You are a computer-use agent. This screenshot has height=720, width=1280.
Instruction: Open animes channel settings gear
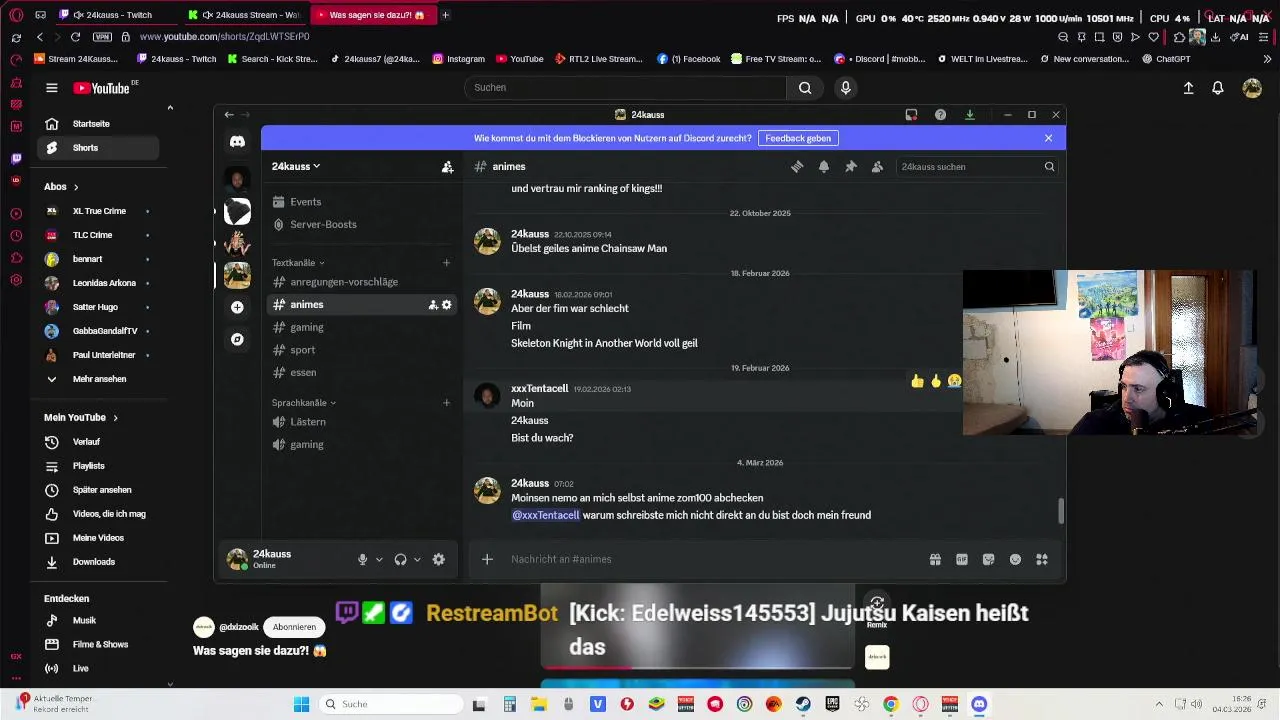[447, 305]
